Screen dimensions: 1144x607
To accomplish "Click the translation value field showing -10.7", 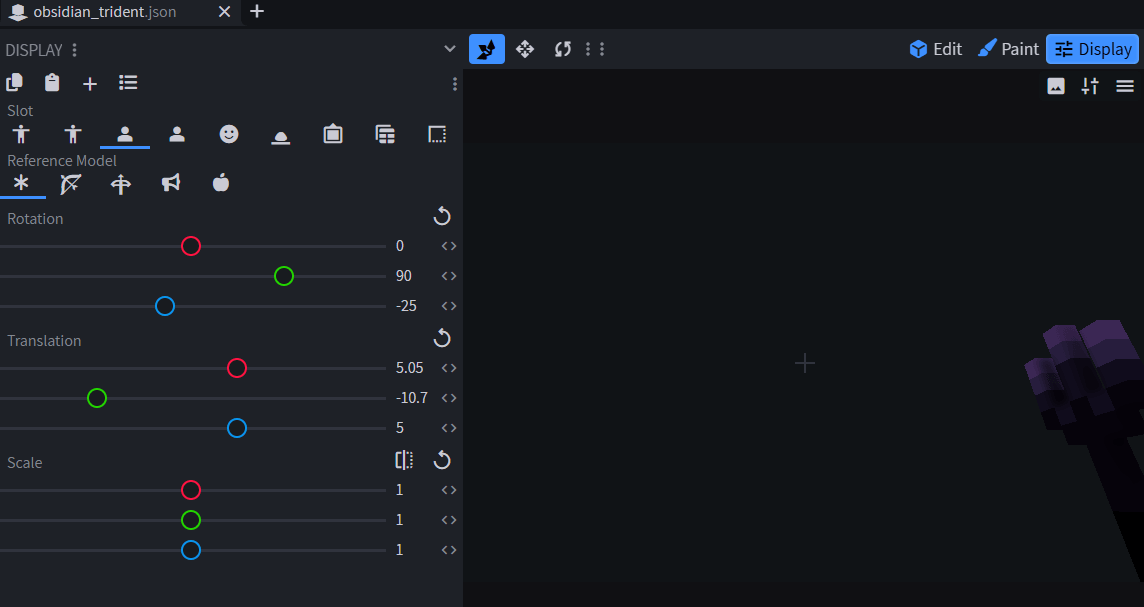I will tap(411, 398).
